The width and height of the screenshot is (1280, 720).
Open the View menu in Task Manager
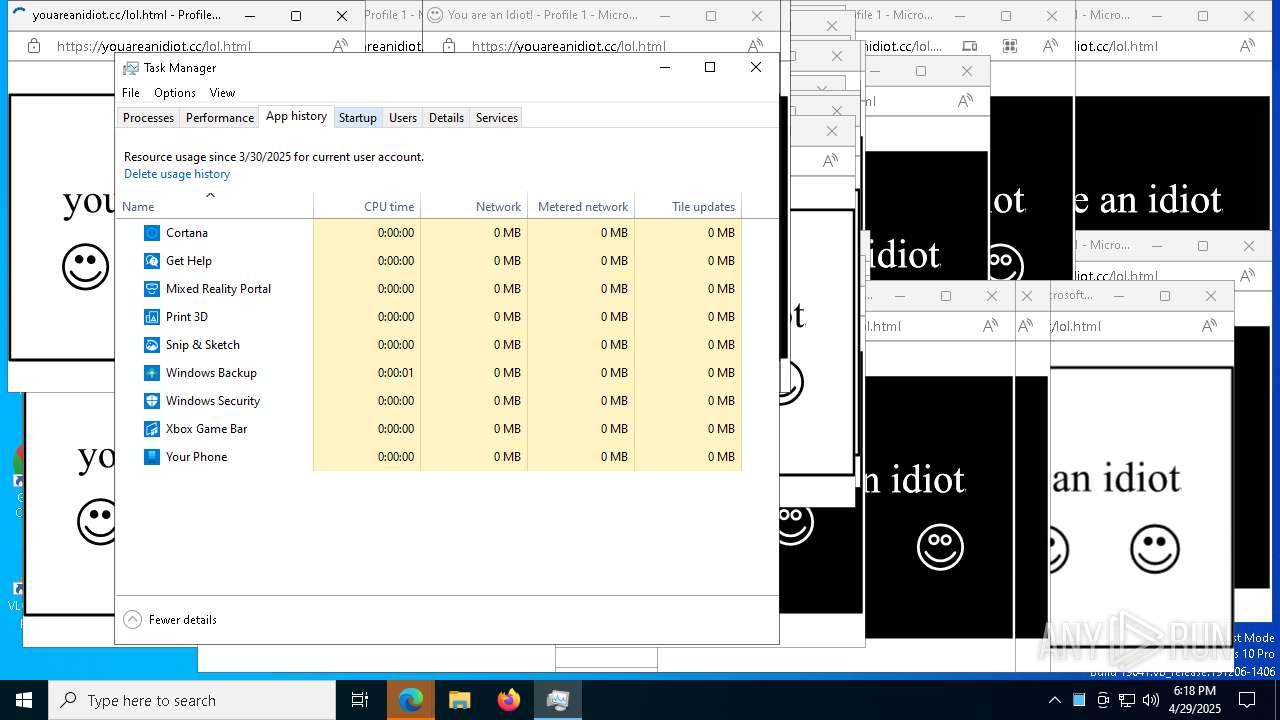222,93
